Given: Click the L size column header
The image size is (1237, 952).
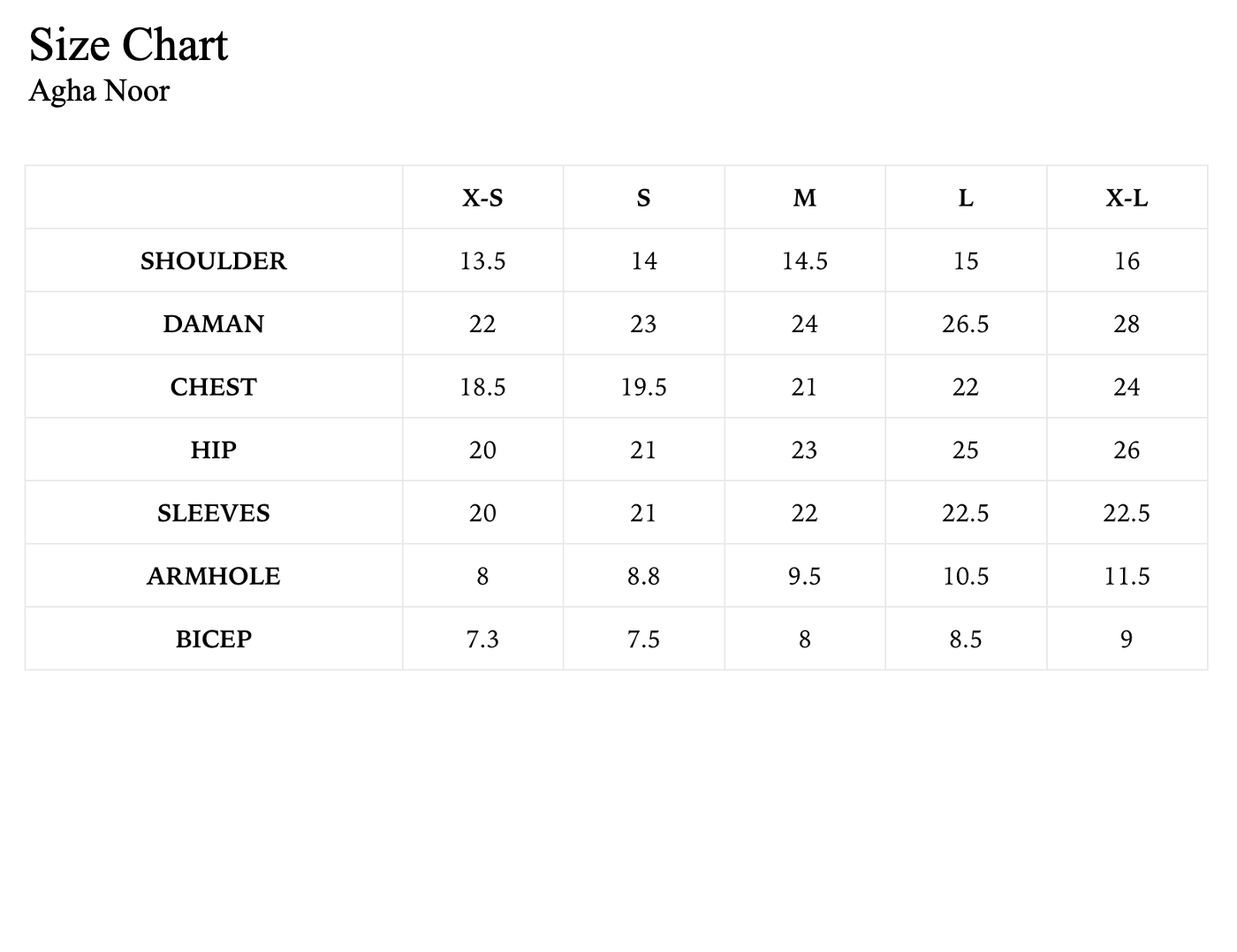Looking at the screenshot, I should click(x=966, y=198).
